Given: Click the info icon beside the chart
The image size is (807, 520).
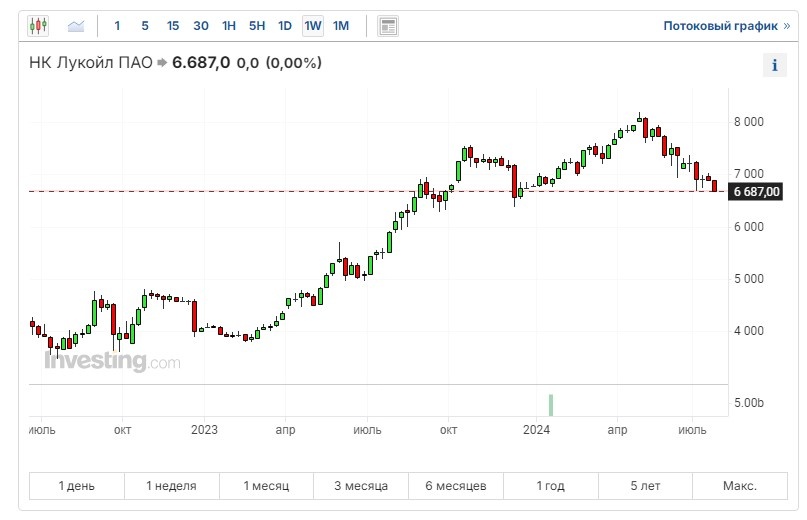Looking at the screenshot, I should point(774,66).
